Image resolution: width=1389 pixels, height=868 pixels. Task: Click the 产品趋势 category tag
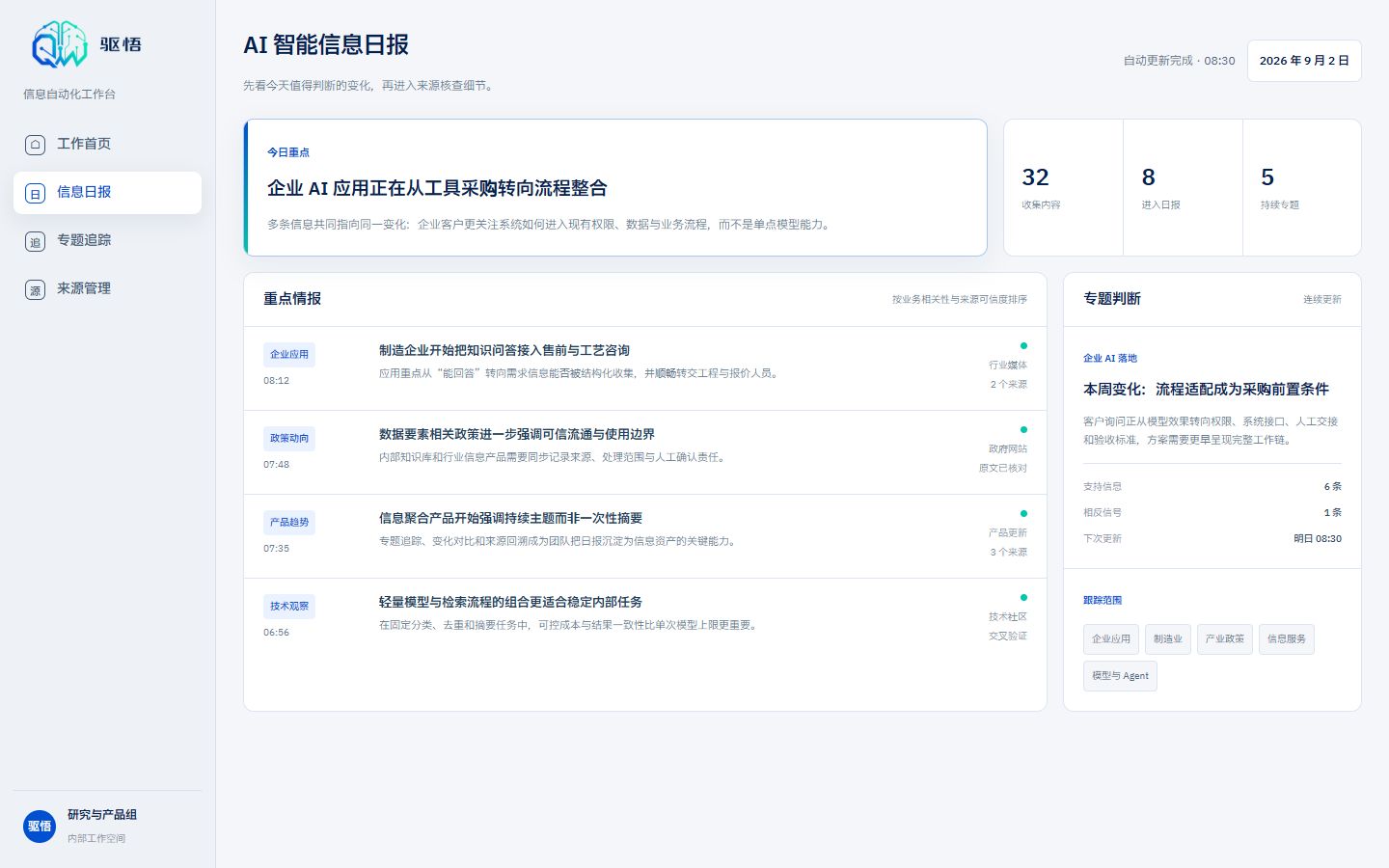pyautogui.click(x=289, y=522)
